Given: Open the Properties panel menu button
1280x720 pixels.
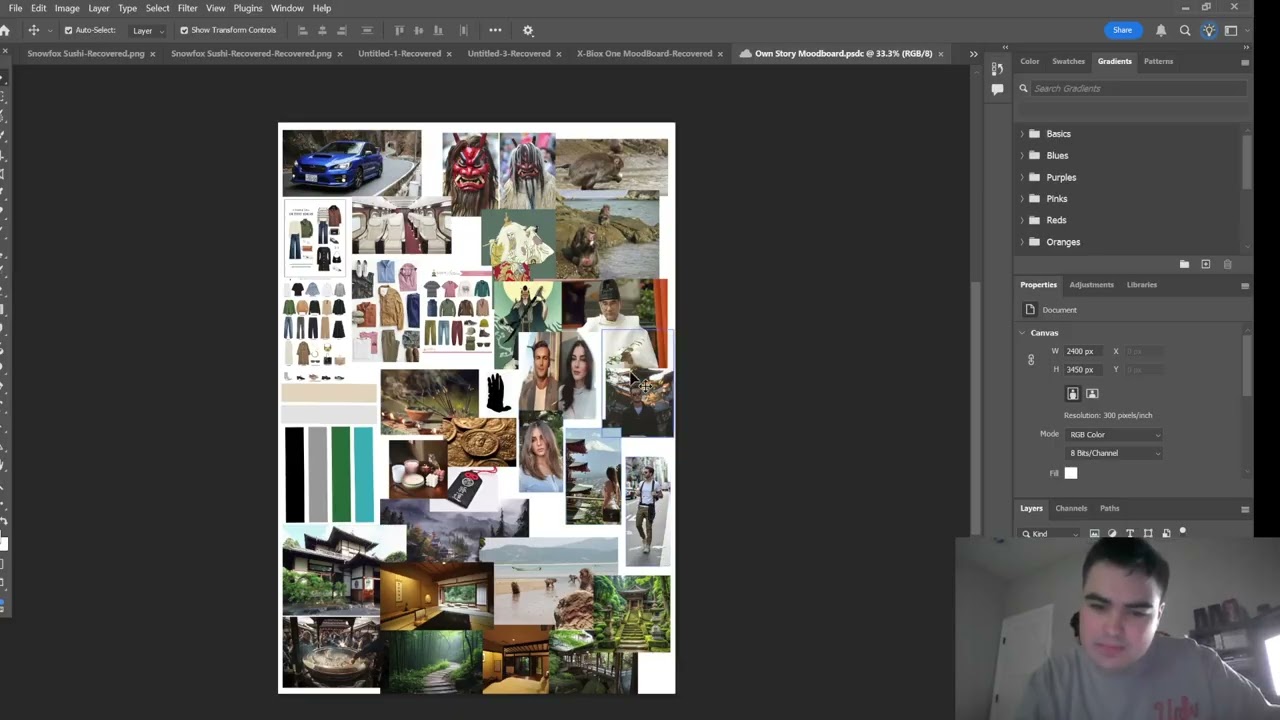Looking at the screenshot, I should (1245, 286).
